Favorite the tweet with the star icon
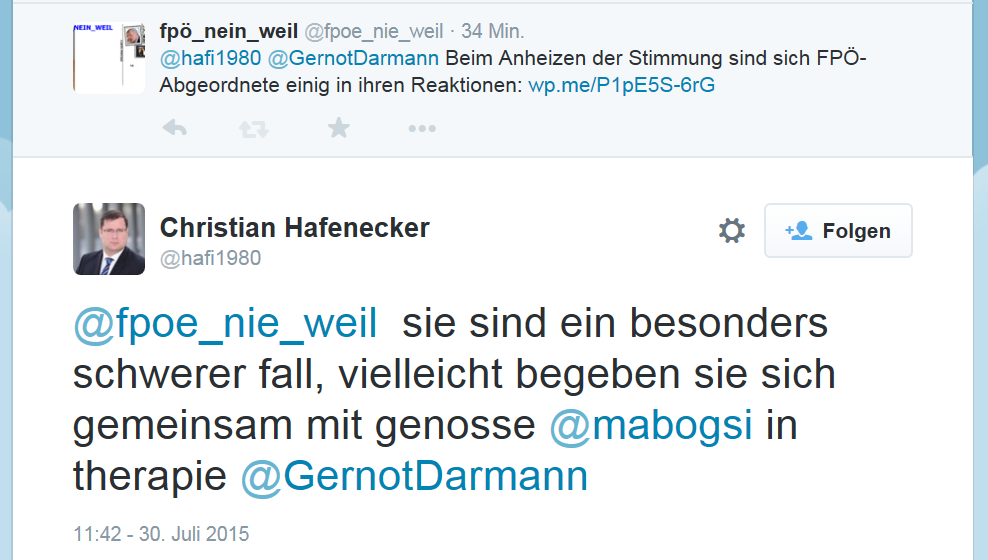The height and width of the screenshot is (560, 988). point(339,128)
